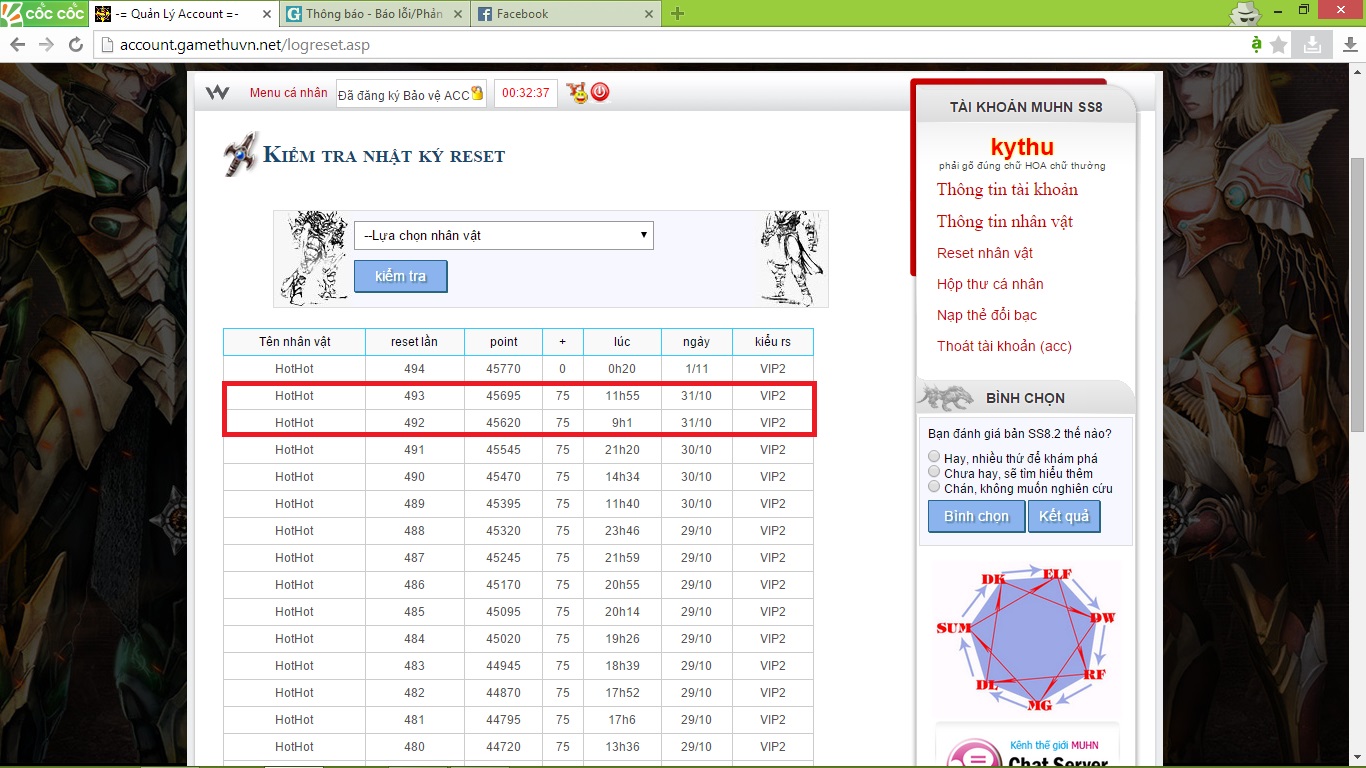
Task: Click the incognito hat-and-glasses icon in the title bar
Action: tap(1243, 13)
